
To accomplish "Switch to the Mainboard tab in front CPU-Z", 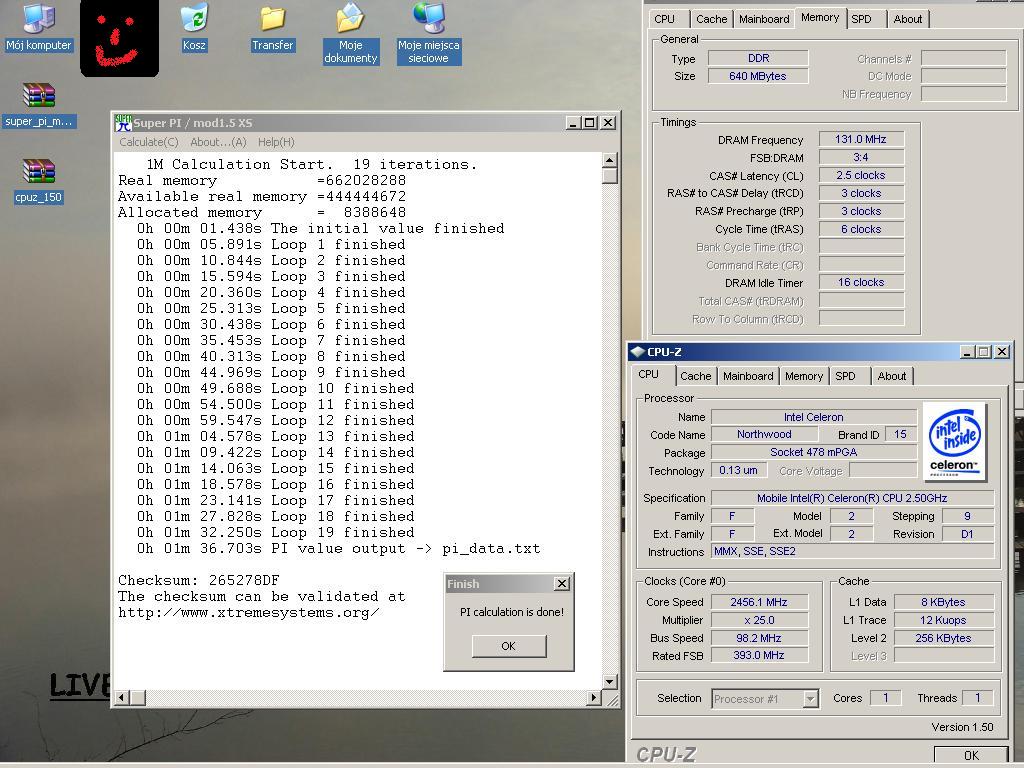I will (x=748, y=376).
